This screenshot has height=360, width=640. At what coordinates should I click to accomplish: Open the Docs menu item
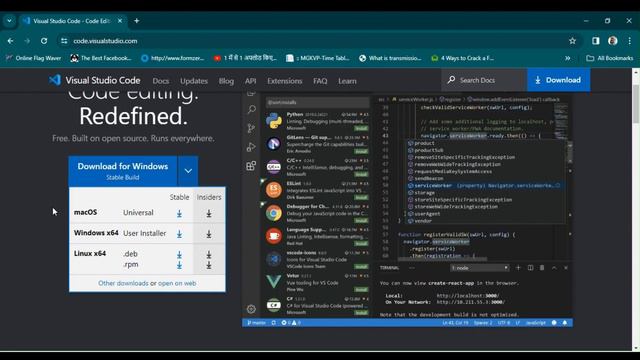(x=161, y=81)
